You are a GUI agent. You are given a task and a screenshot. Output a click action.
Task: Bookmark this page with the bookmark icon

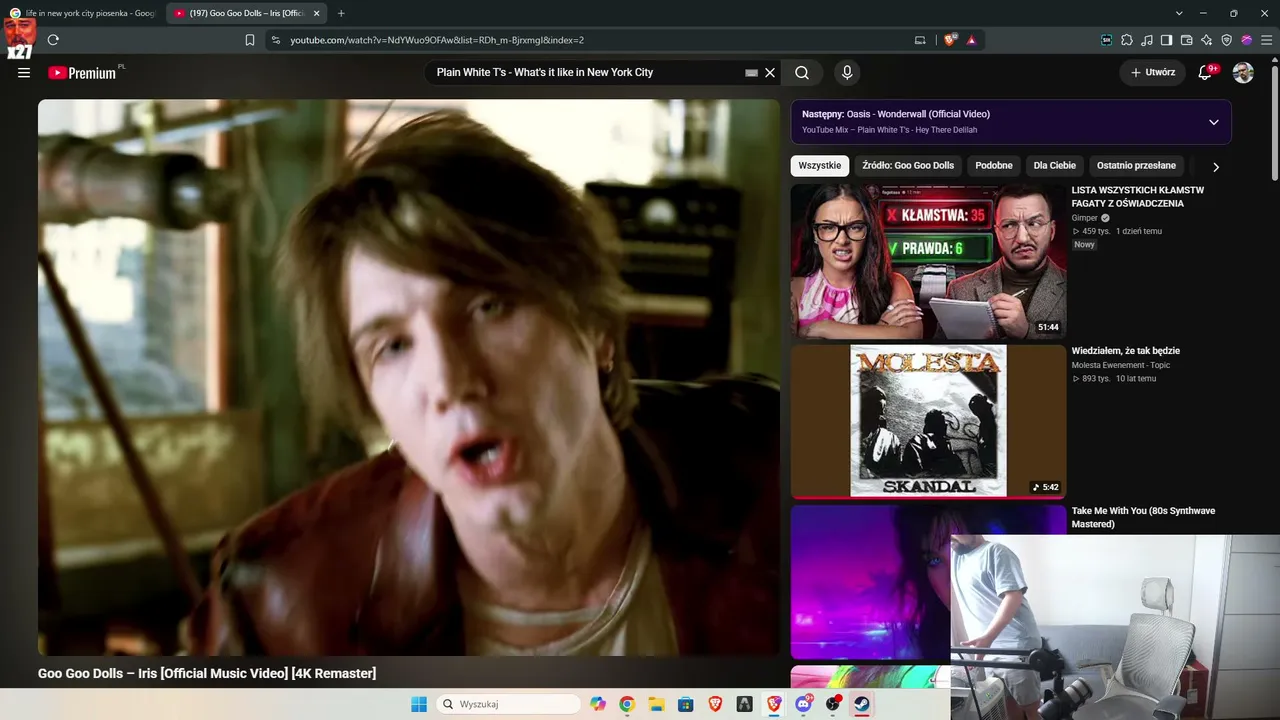point(250,40)
